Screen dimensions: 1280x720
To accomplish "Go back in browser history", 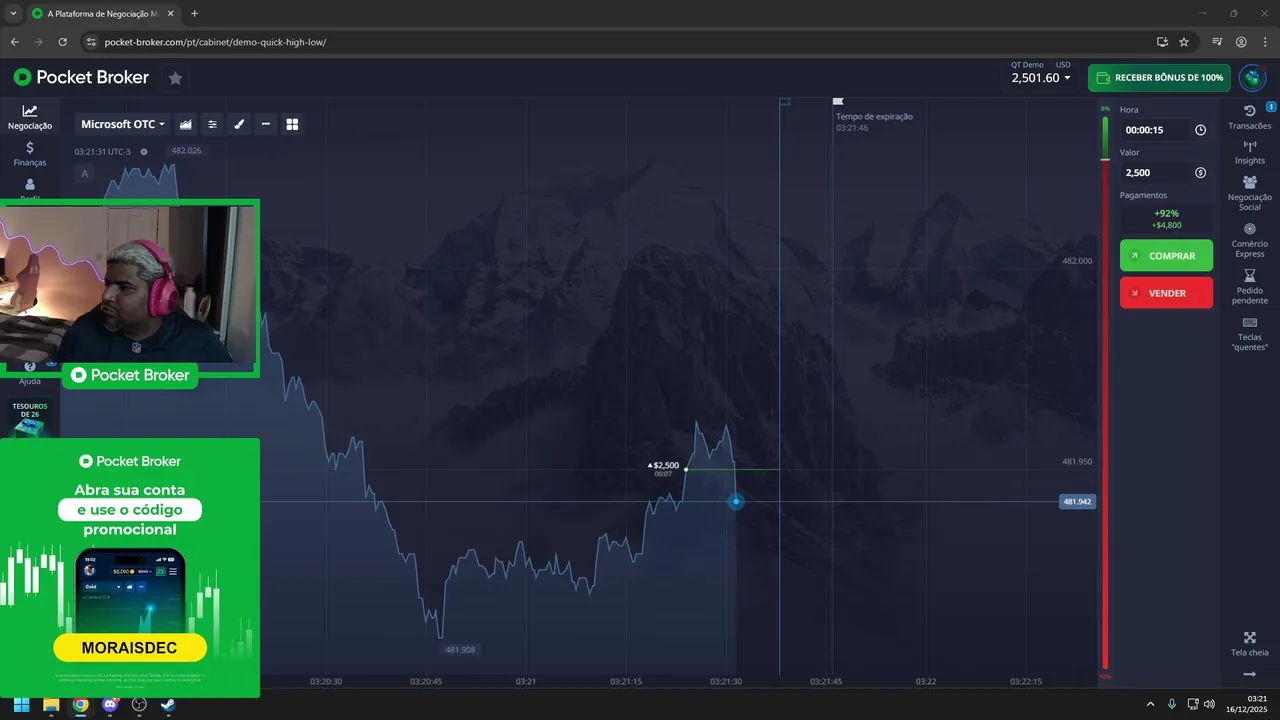I will pyautogui.click(x=15, y=42).
